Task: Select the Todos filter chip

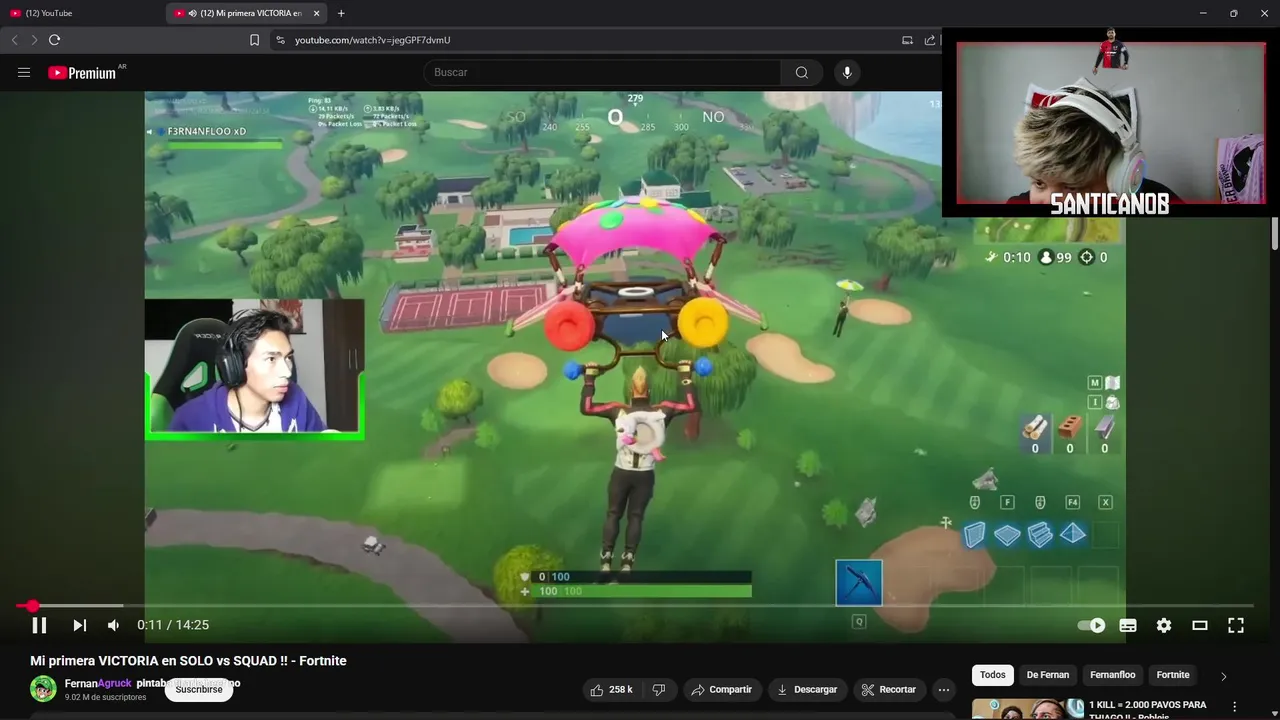Action: point(993,675)
